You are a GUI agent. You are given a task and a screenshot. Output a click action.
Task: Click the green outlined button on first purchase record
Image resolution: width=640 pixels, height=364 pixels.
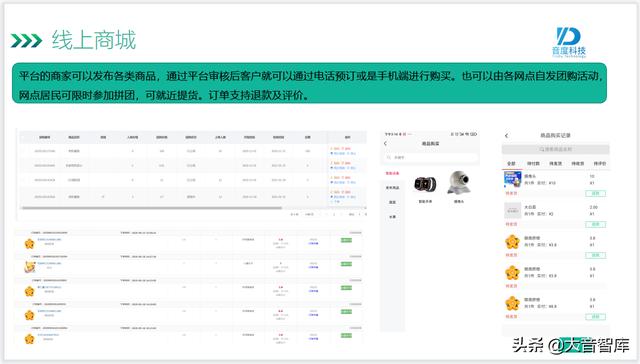[596, 193]
